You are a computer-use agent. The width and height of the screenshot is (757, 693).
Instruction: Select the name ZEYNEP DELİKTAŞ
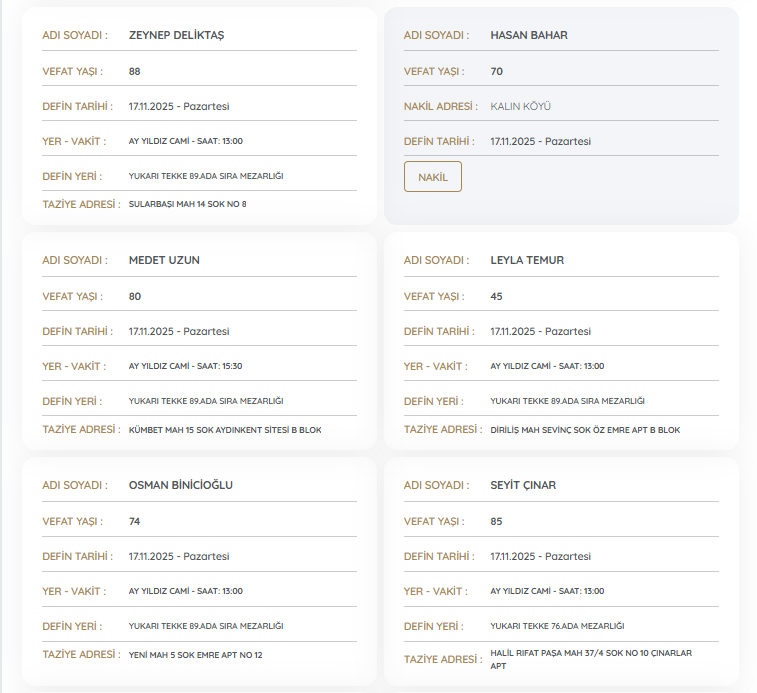pyautogui.click(x=176, y=35)
